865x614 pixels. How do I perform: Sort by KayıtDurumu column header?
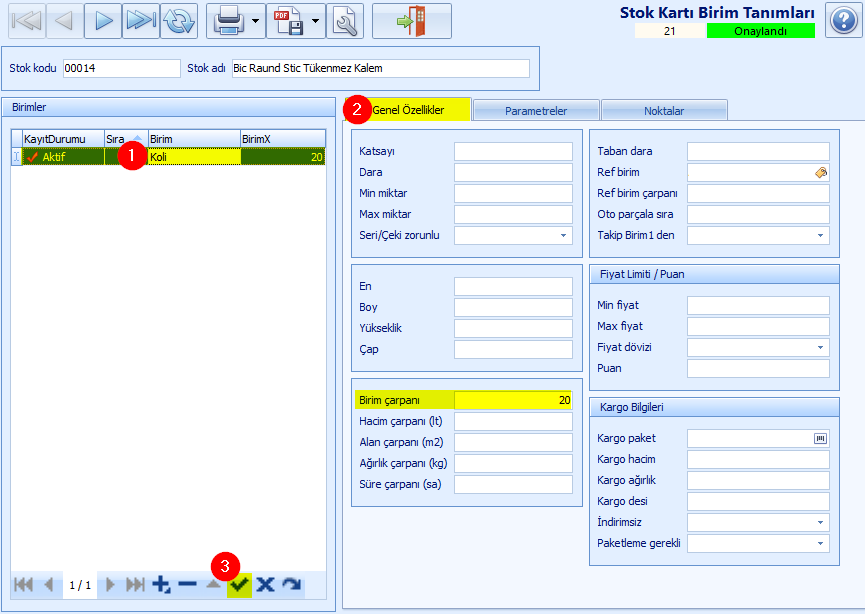pos(63,139)
